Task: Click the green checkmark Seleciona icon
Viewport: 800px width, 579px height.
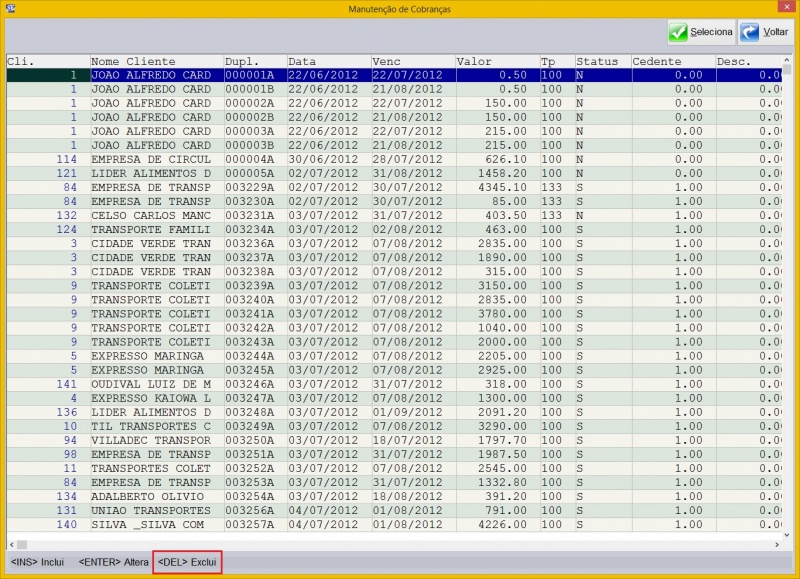Action: click(679, 32)
